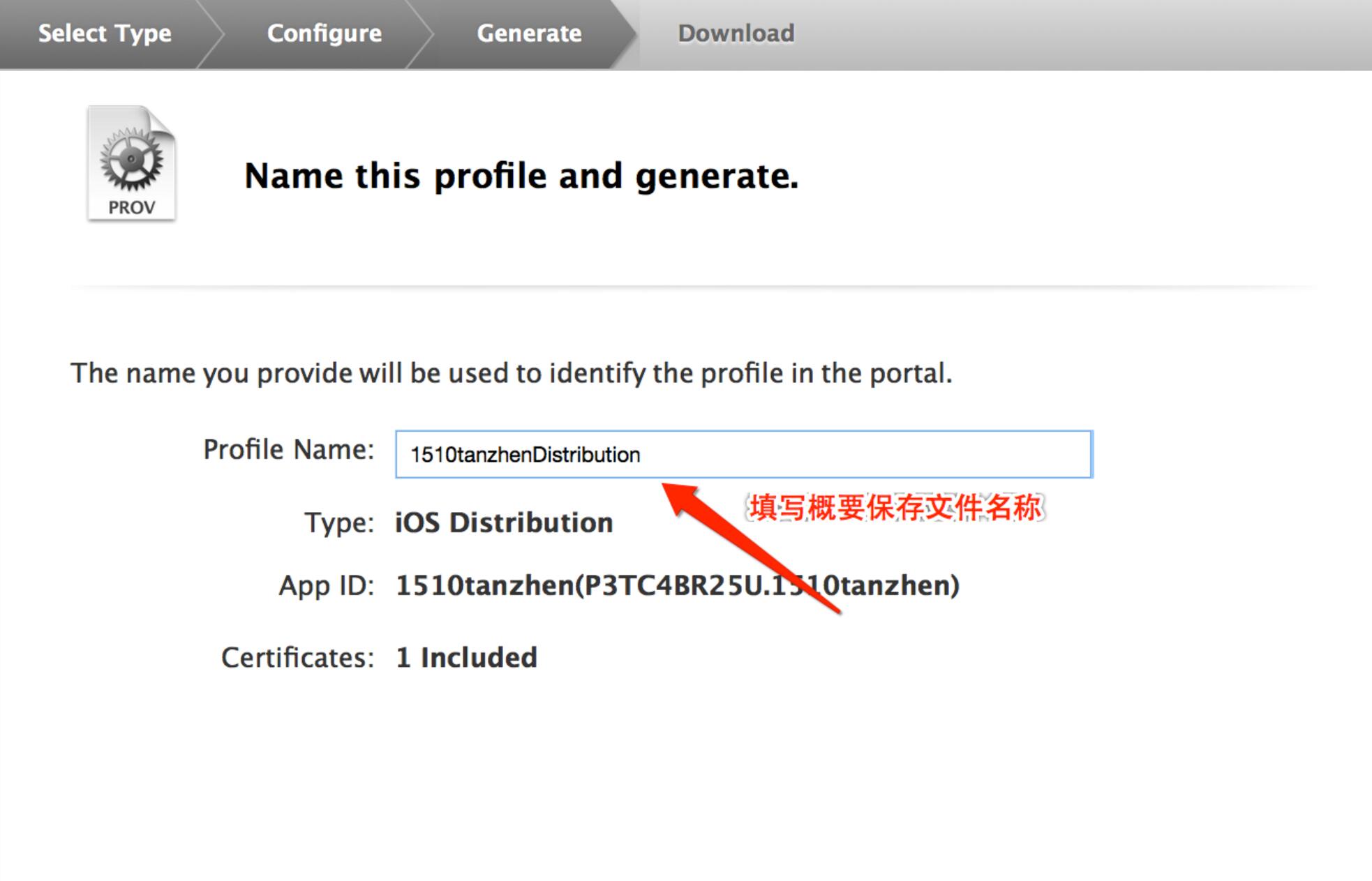Click the App ID value '1510tanzhen(P3TC4BR25U.1510tanzhen)'
The height and width of the screenshot is (881, 1372).
click(x=678, y=585)
